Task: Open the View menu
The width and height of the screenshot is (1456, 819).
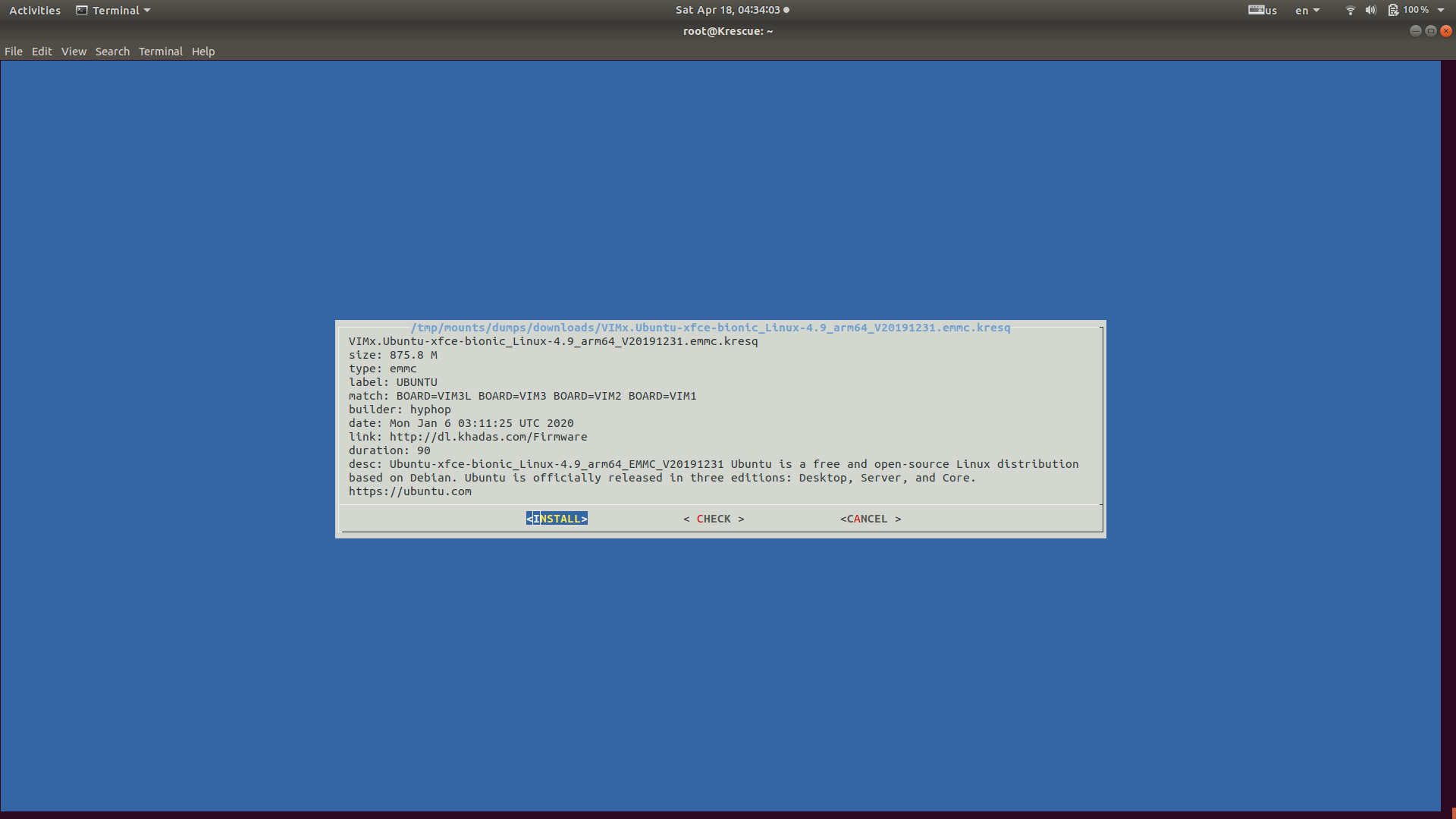Action: (74, 52)
